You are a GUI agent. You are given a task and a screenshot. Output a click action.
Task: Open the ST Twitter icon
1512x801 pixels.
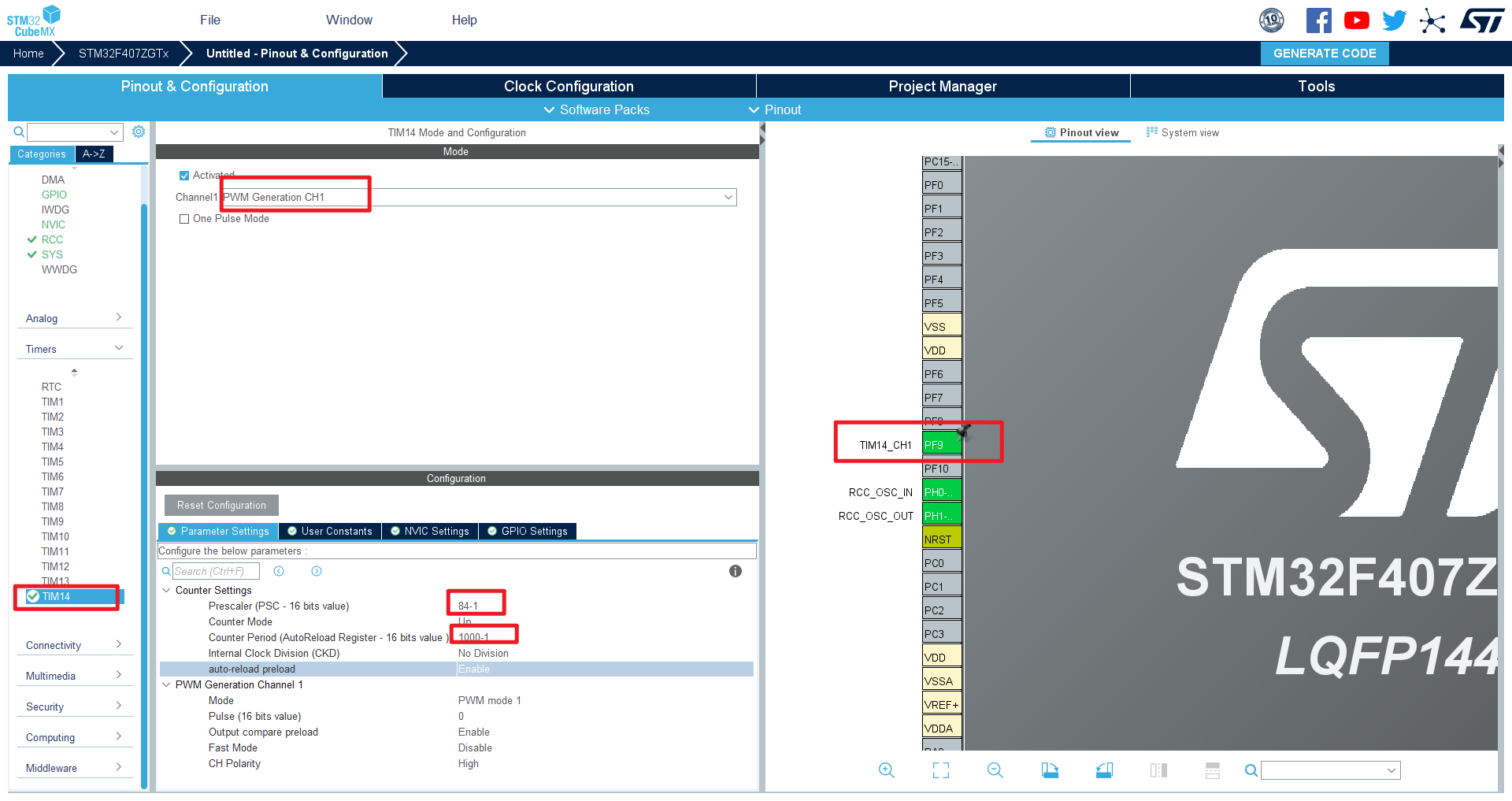[1394, 20]
